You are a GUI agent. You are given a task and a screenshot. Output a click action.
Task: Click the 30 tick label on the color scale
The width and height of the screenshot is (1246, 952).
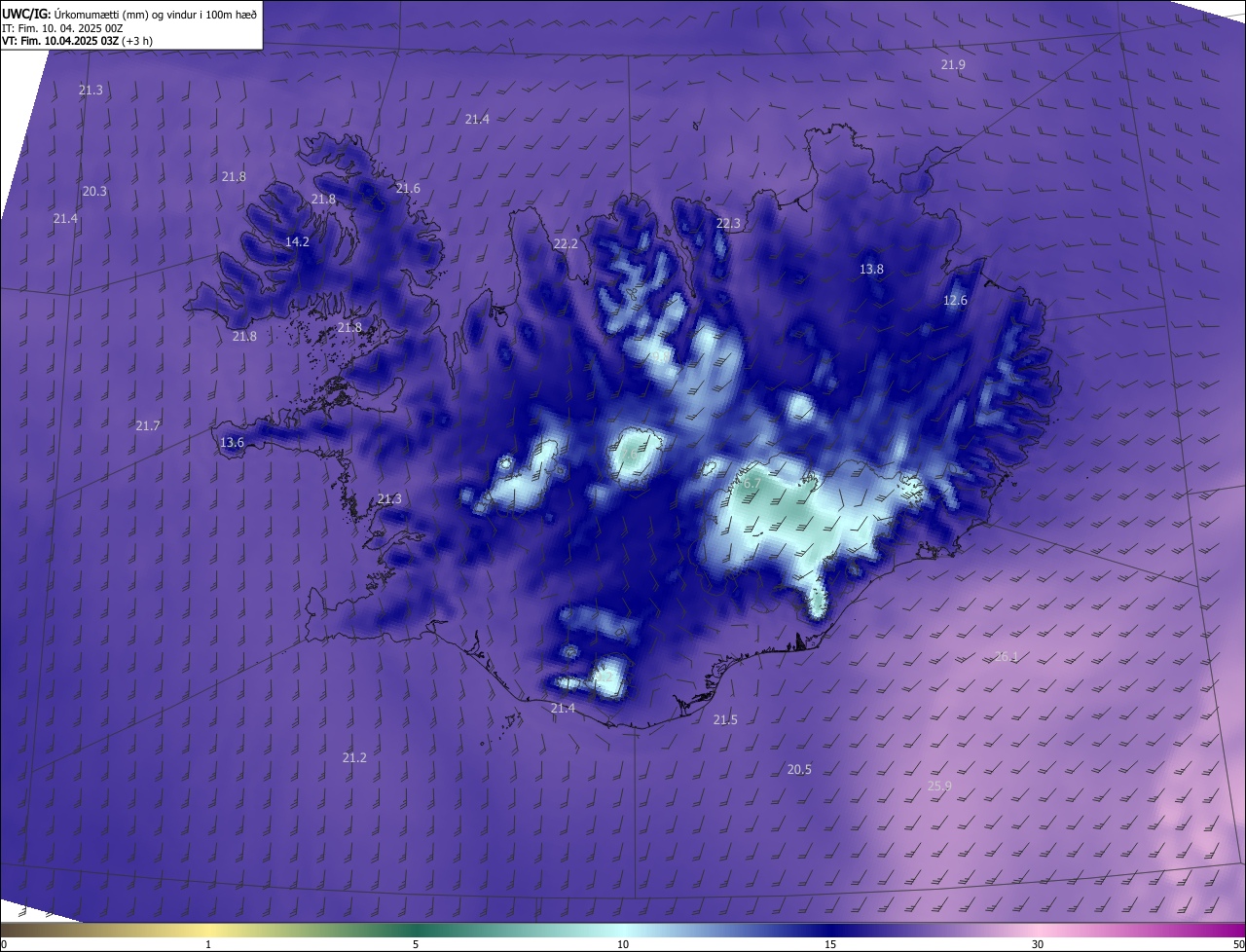tap(1038, 944)
